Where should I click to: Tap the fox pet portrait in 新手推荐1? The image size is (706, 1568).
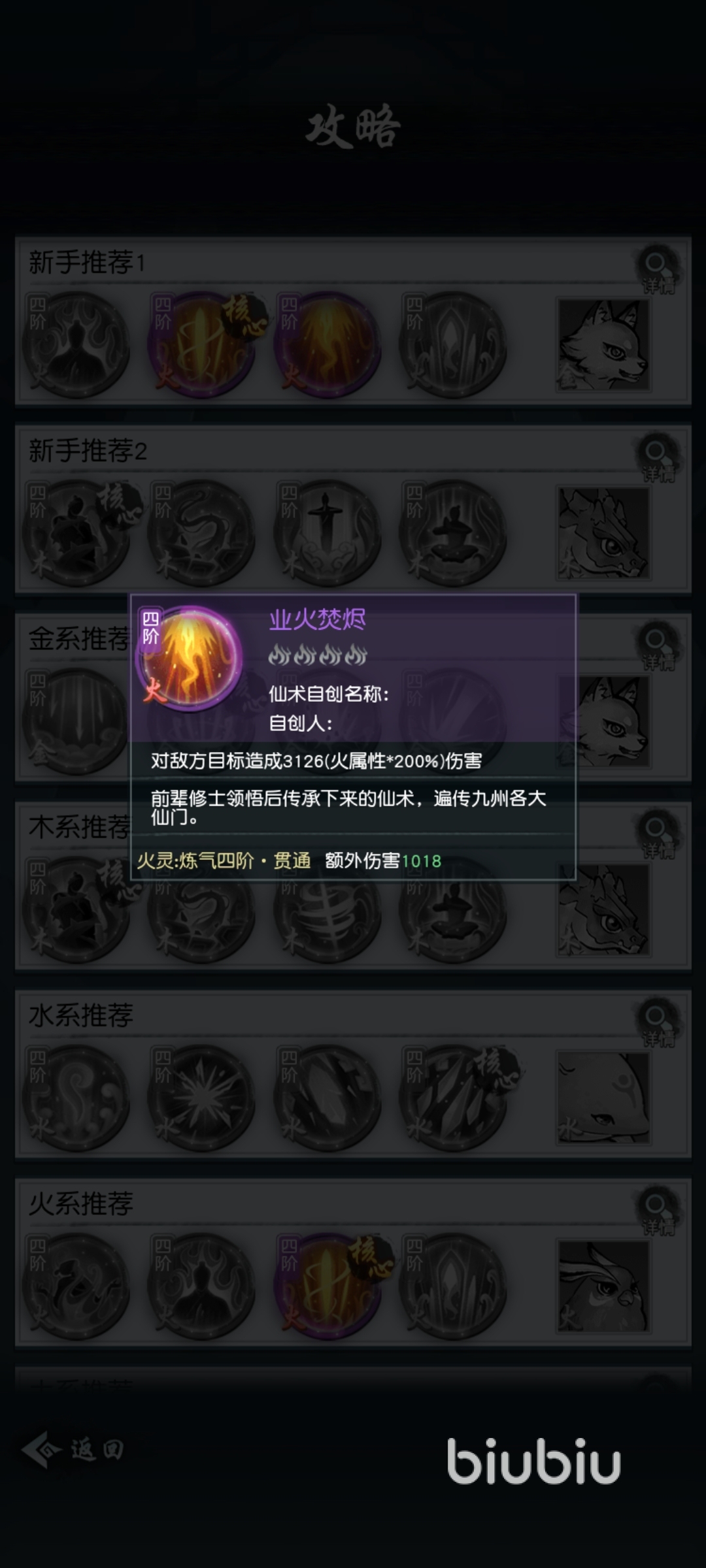pyautogui.click(x=603, y=345)
